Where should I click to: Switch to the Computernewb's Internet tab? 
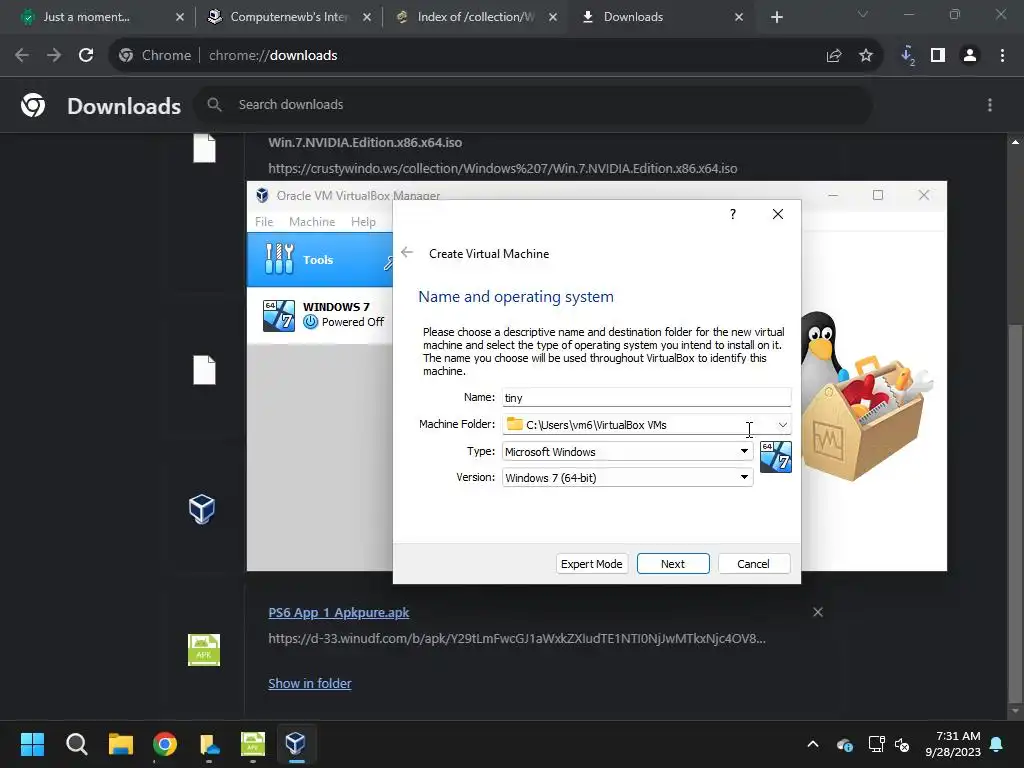click(x=289, y=17)
